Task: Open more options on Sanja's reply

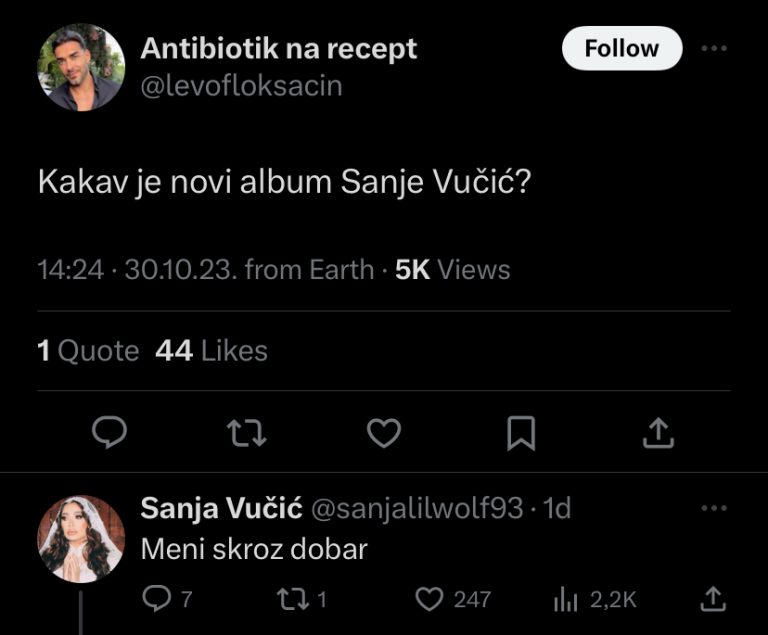Action: click(x=713, y=509)
